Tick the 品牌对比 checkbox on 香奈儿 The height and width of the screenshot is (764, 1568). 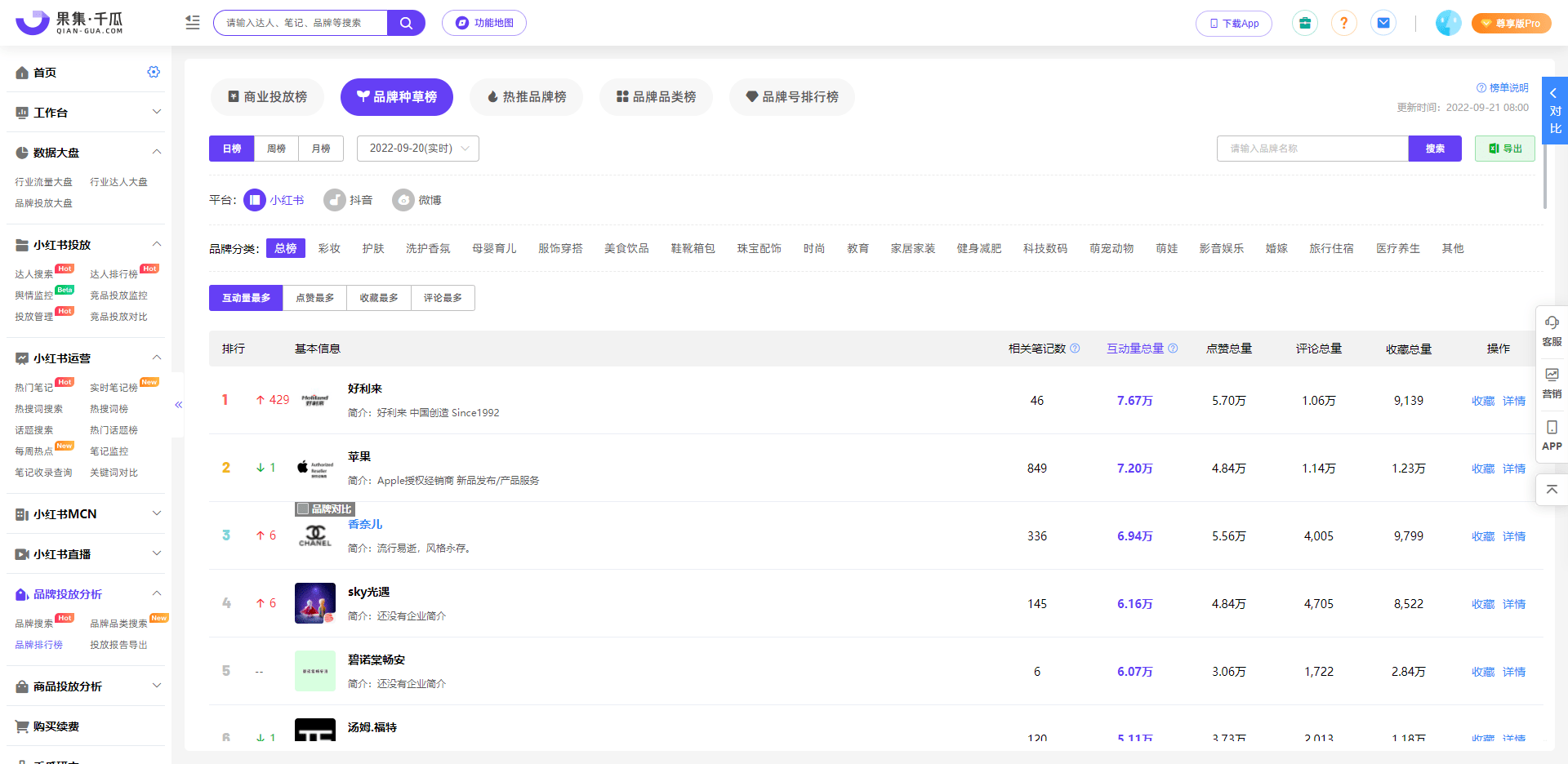pyautogui.click(x=303, y=509)
